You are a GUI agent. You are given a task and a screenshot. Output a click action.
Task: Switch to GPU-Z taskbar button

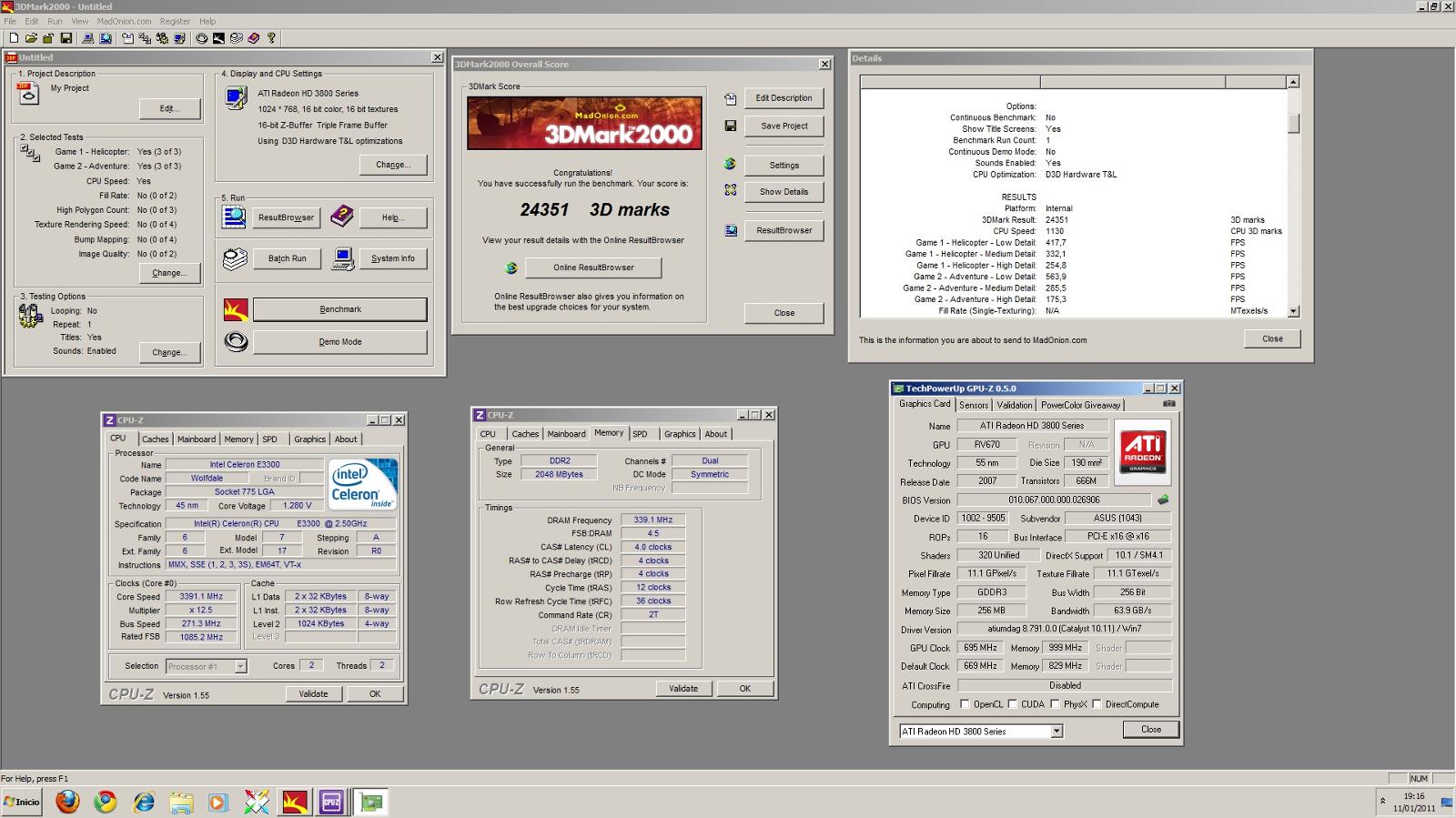click(x=371, y=802)
